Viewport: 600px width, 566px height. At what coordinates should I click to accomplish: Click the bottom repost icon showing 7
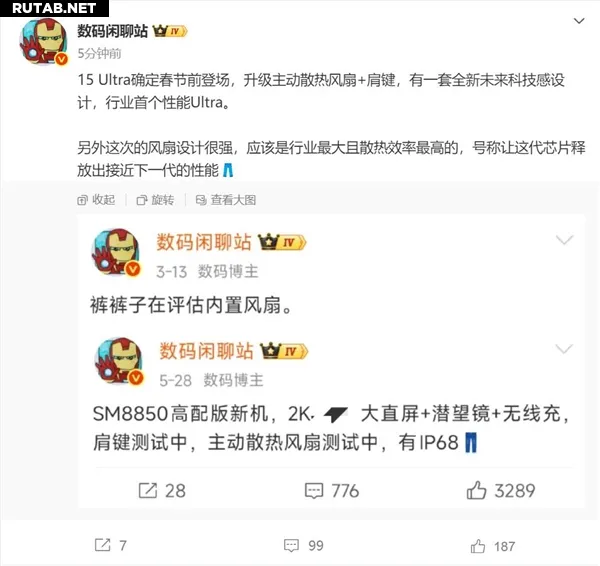click(111, 545)
